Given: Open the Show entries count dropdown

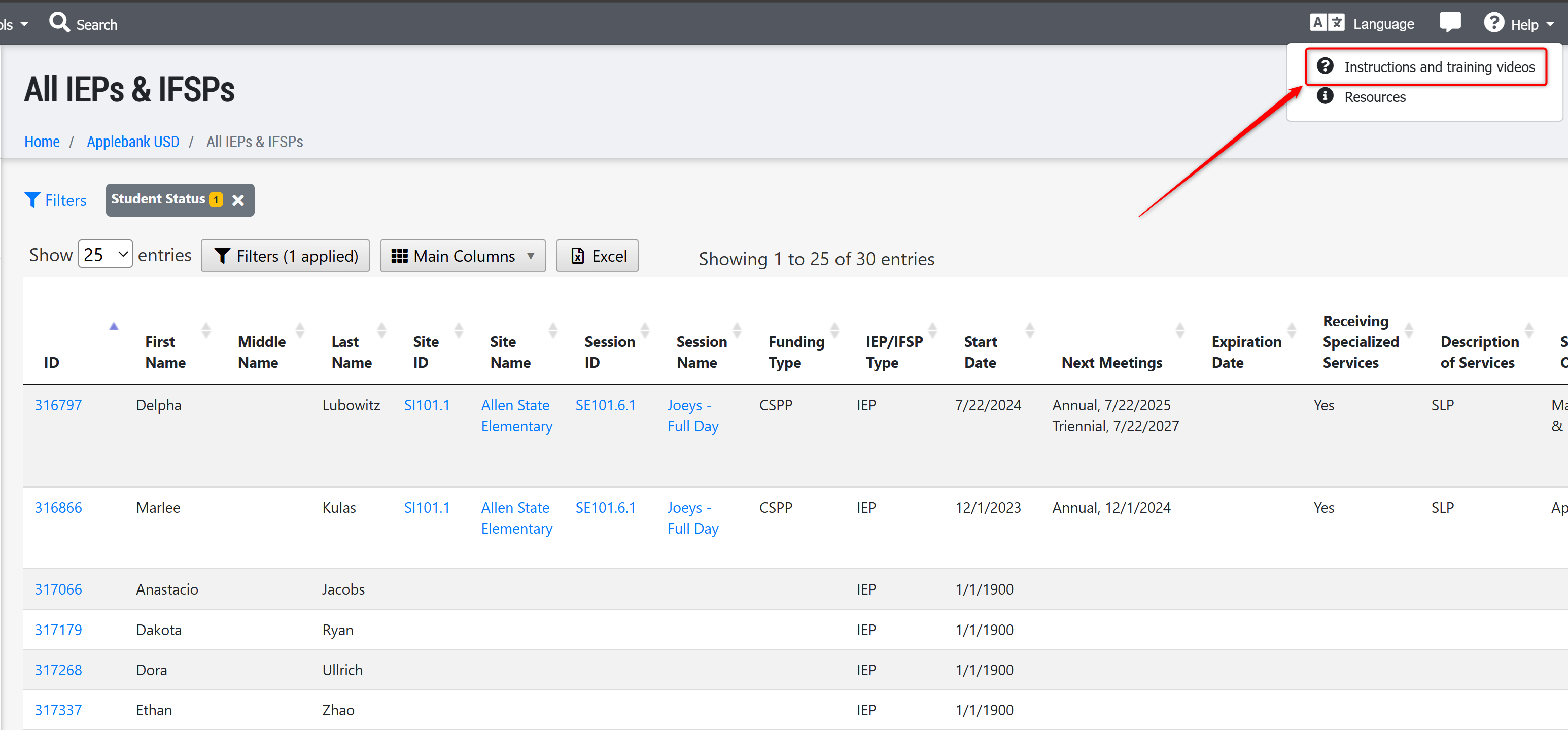Looking at the screenshot, I should click(106, 255).
